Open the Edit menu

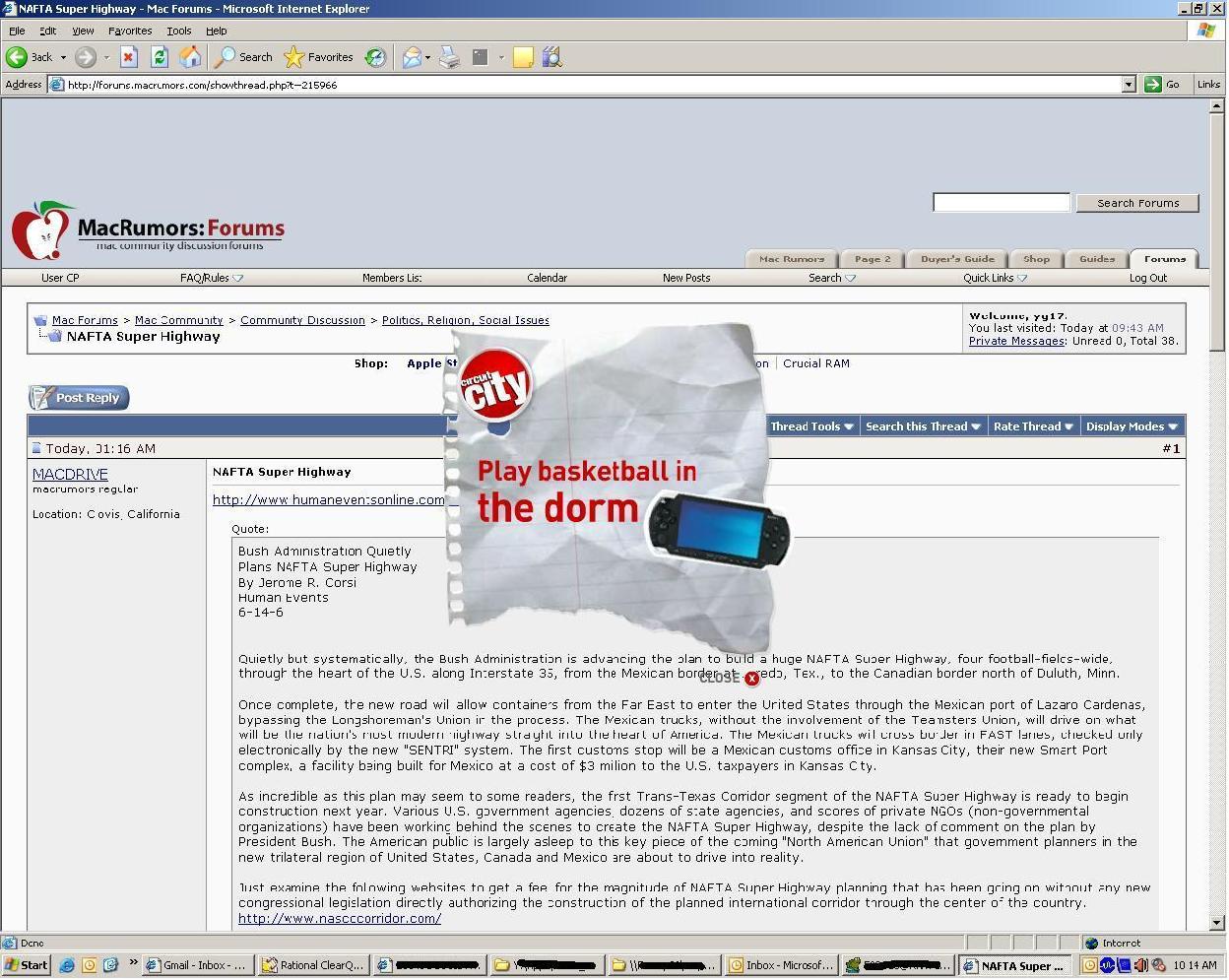pyautogui.click(x=48, y=31)
